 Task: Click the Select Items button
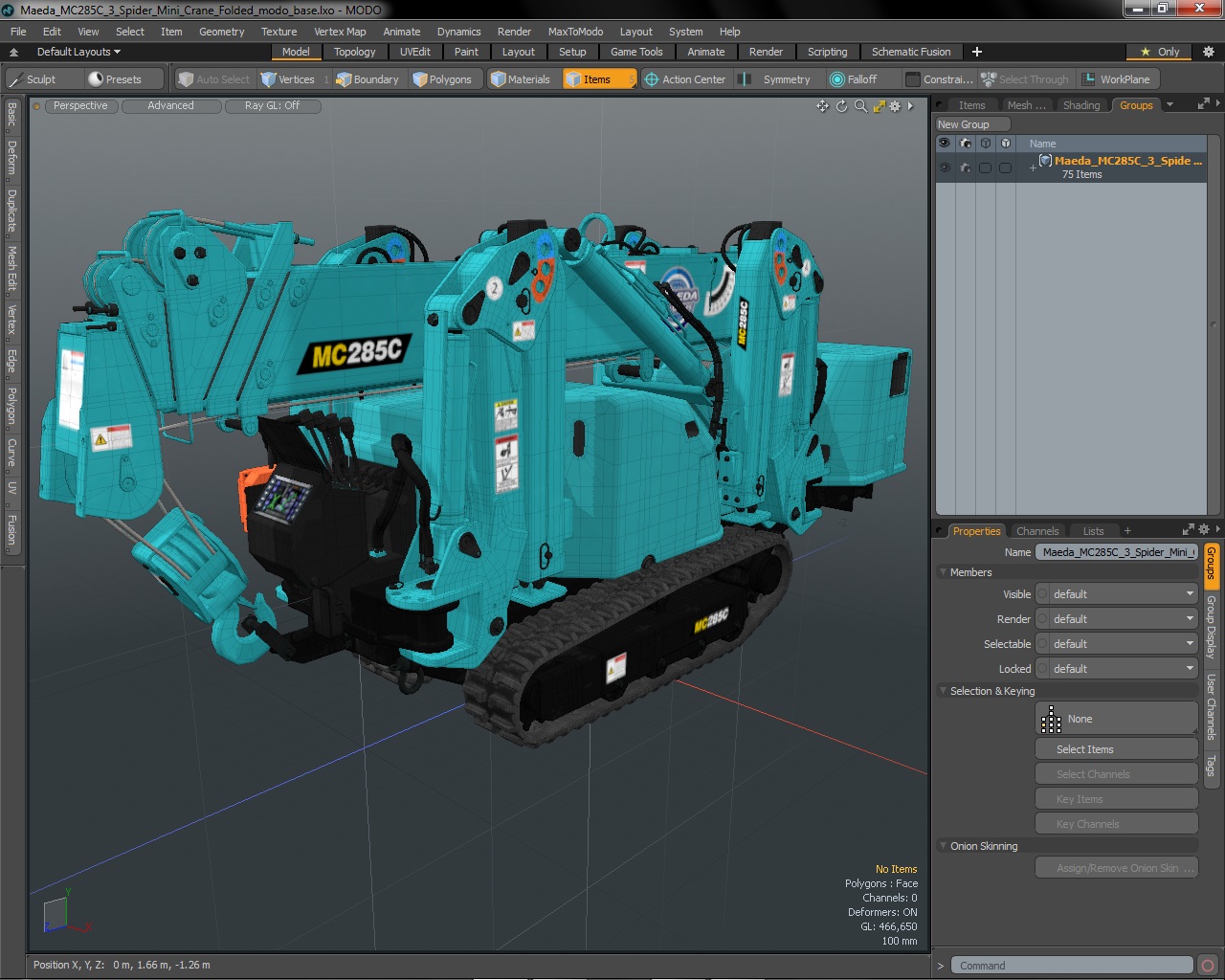pyautogui.click(x=1117, y=749)
